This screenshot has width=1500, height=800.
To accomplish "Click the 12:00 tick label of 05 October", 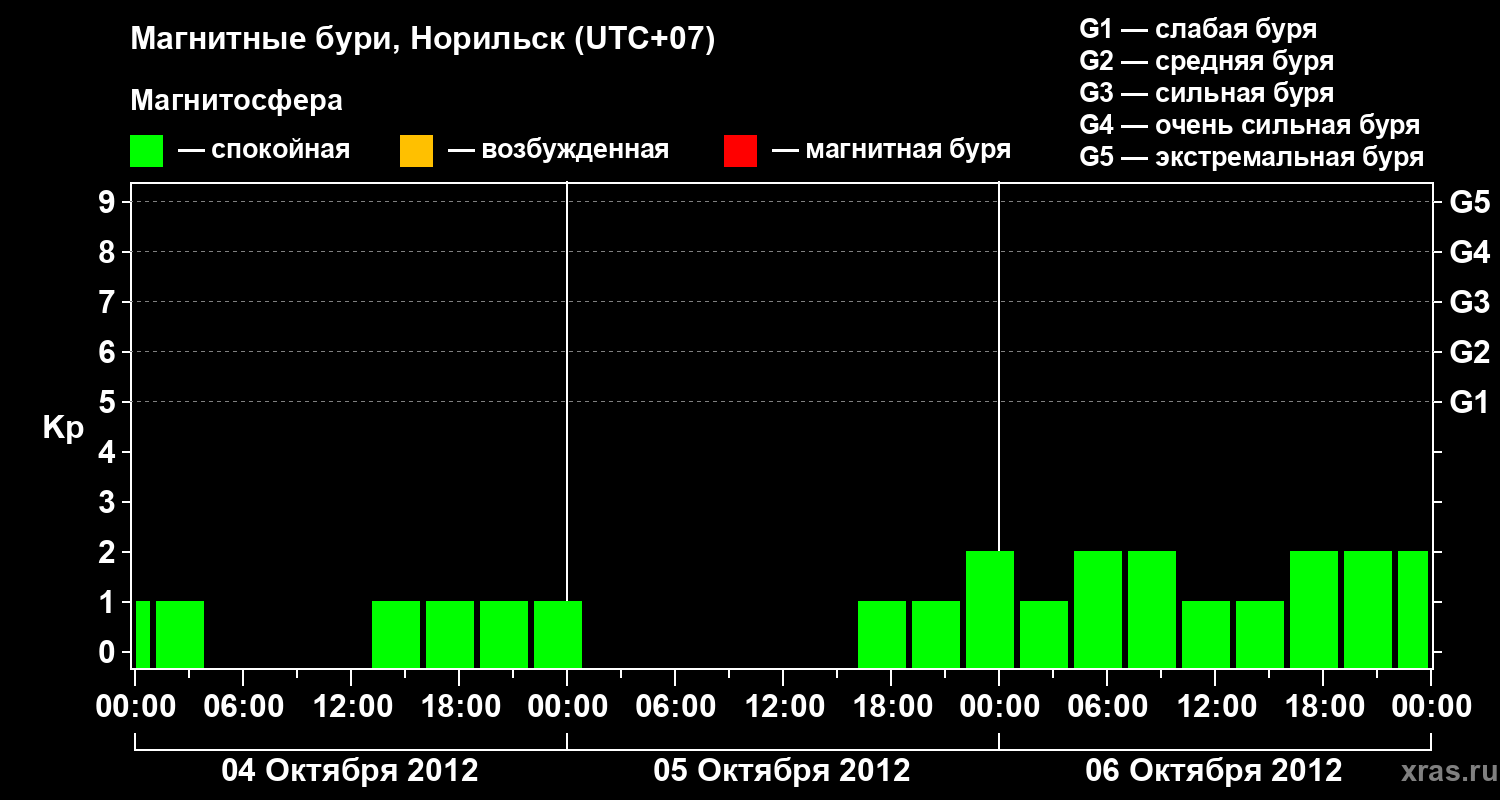I will tap(783, 706).
